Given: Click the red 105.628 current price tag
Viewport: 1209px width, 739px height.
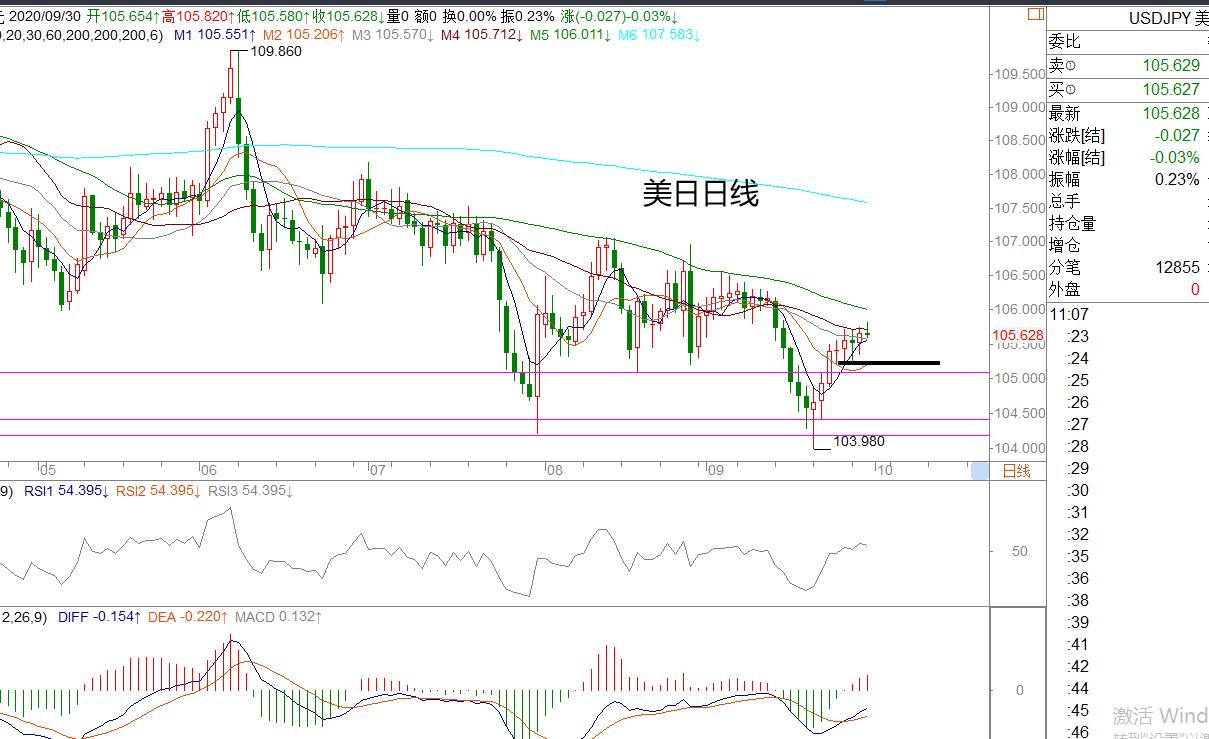Looking at the screenshot, I should [x=1017, y=335].
